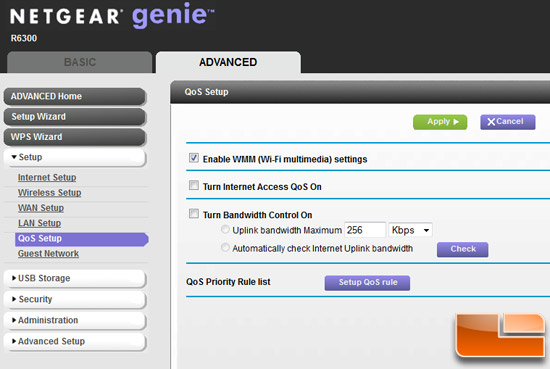Click the uplink bandwidth value field
The height and width of the screenshot is (369, 550).
(365, 230)
